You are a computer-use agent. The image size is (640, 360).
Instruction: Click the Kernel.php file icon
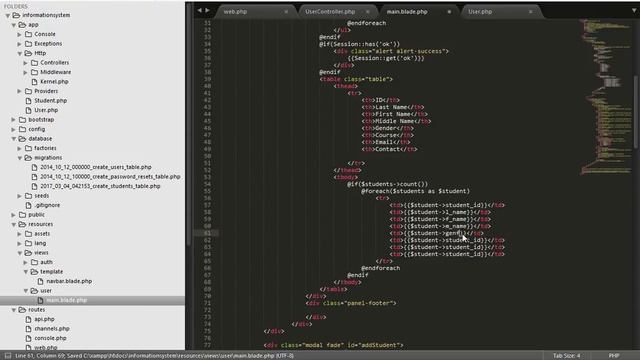point(34,82)
